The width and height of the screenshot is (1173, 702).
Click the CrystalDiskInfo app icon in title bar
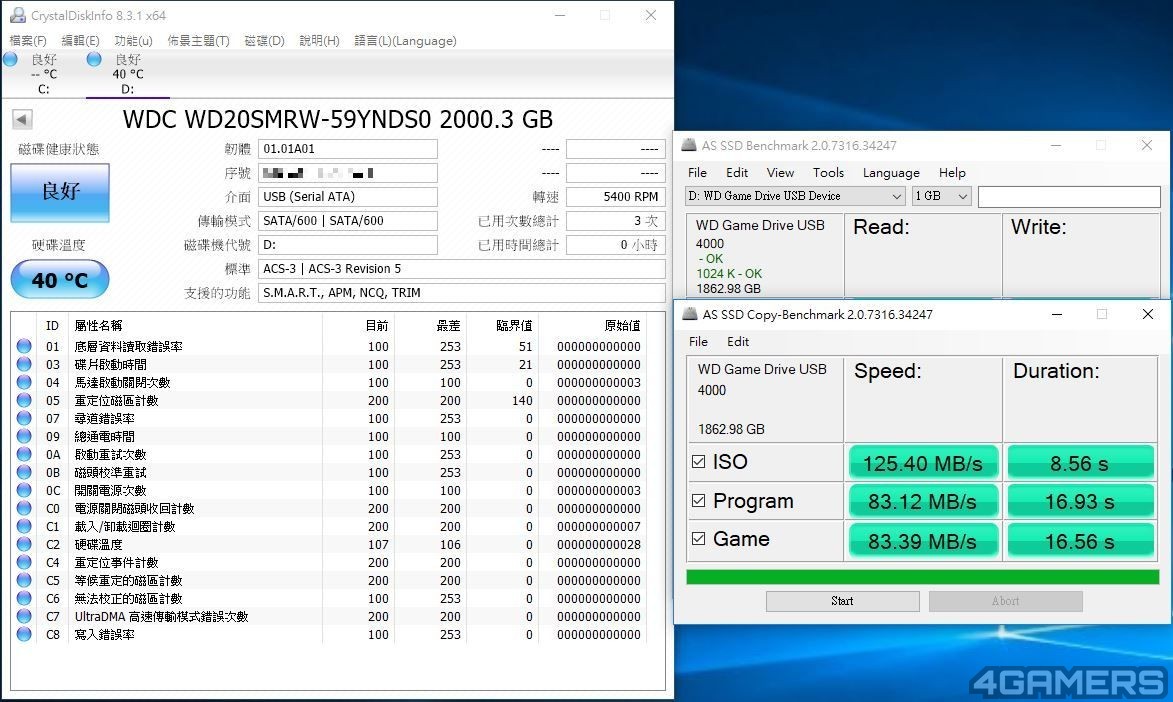click(17, 15)
